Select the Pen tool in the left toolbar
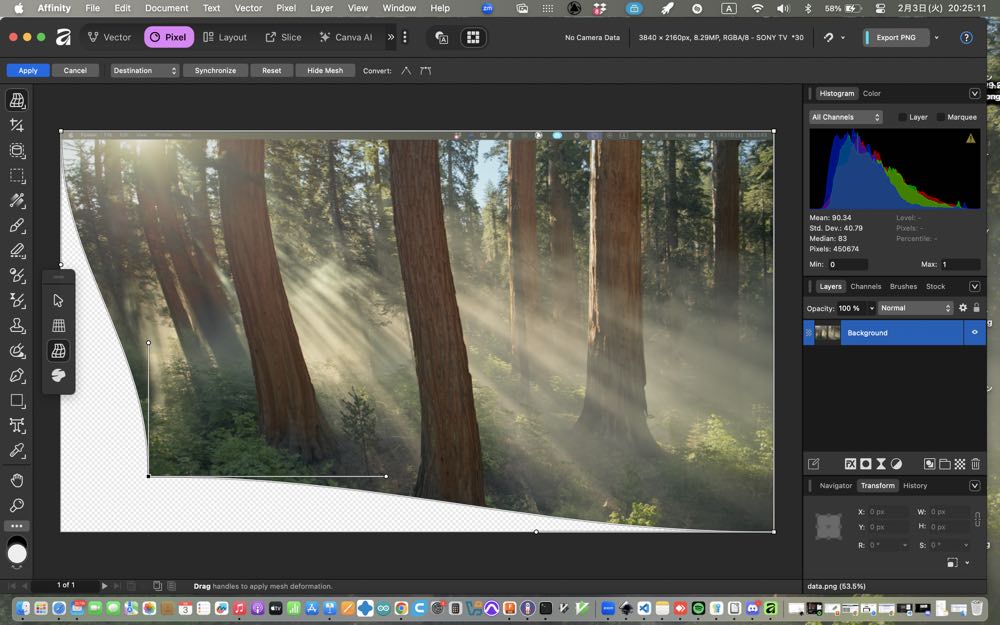The width and height of the screenshot is (1000, 625). pos(17,375)
